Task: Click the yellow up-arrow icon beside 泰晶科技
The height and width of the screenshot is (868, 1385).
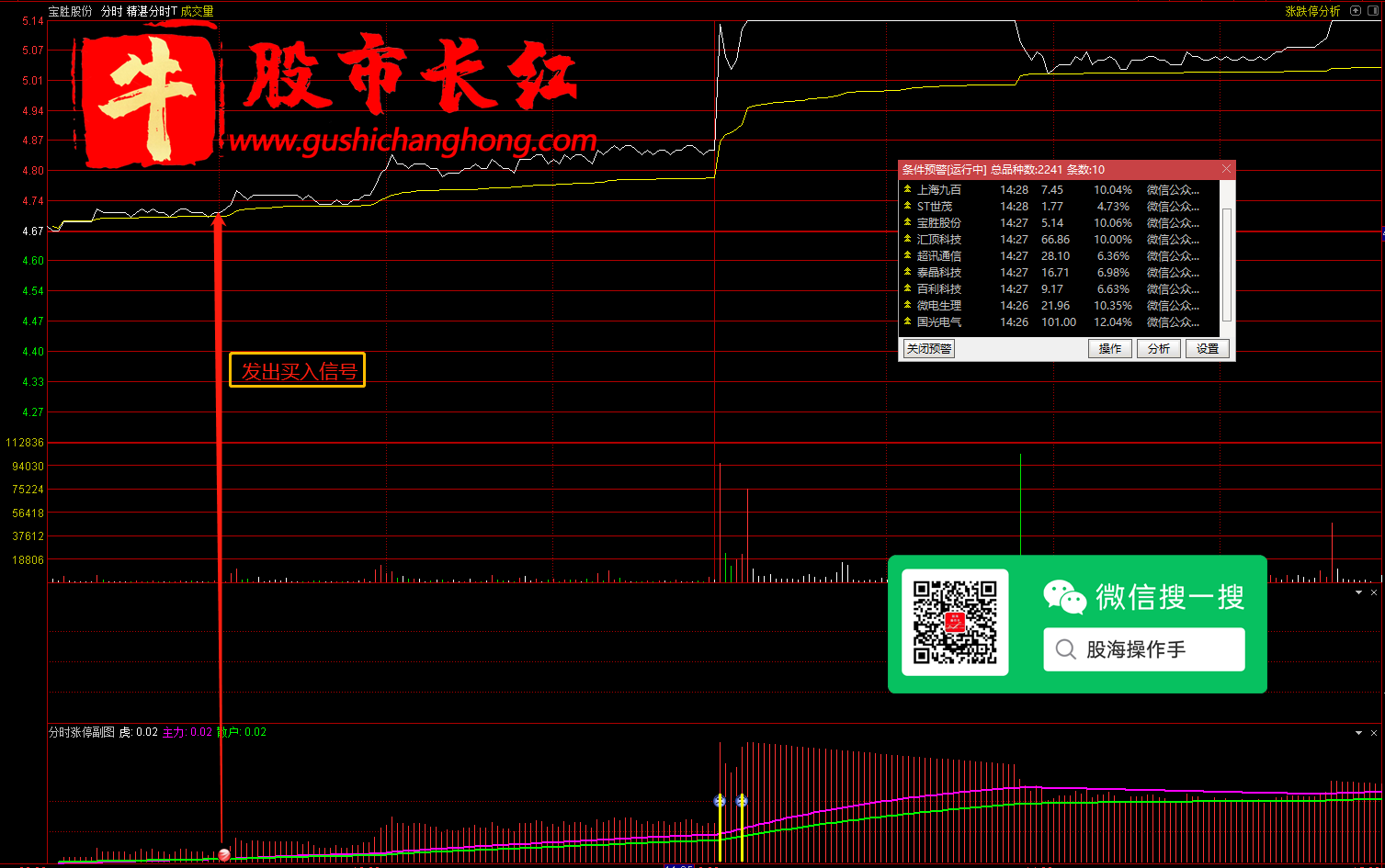Action: [908, 272]
